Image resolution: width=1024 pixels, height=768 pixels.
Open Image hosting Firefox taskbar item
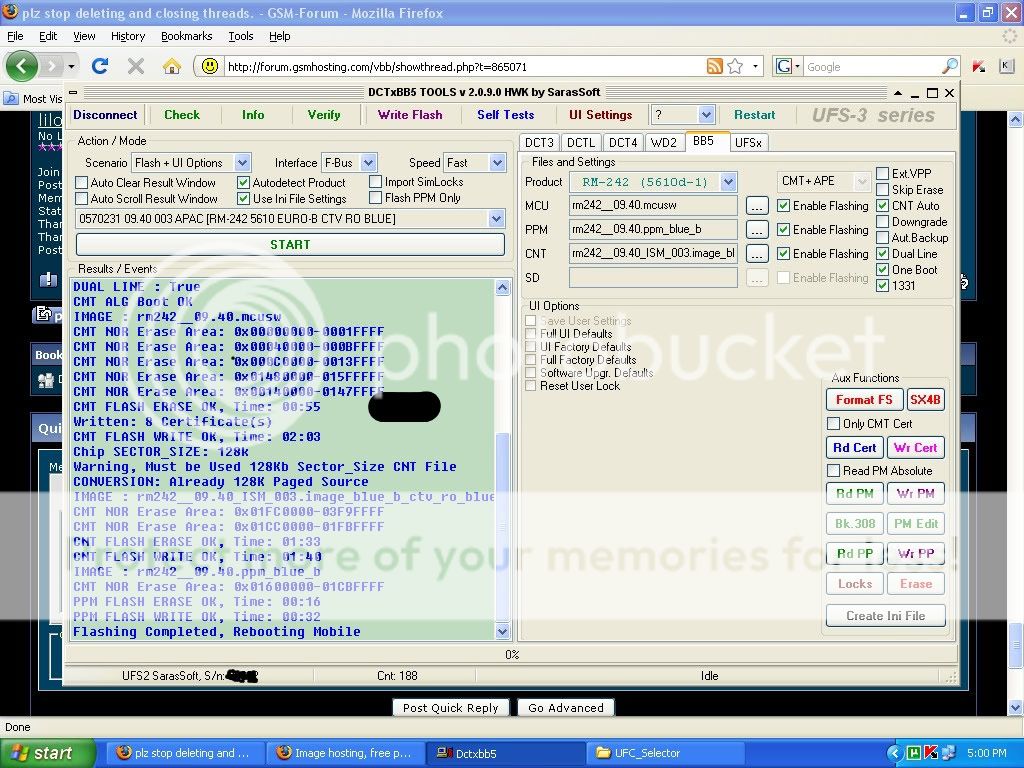pos(345,753)
